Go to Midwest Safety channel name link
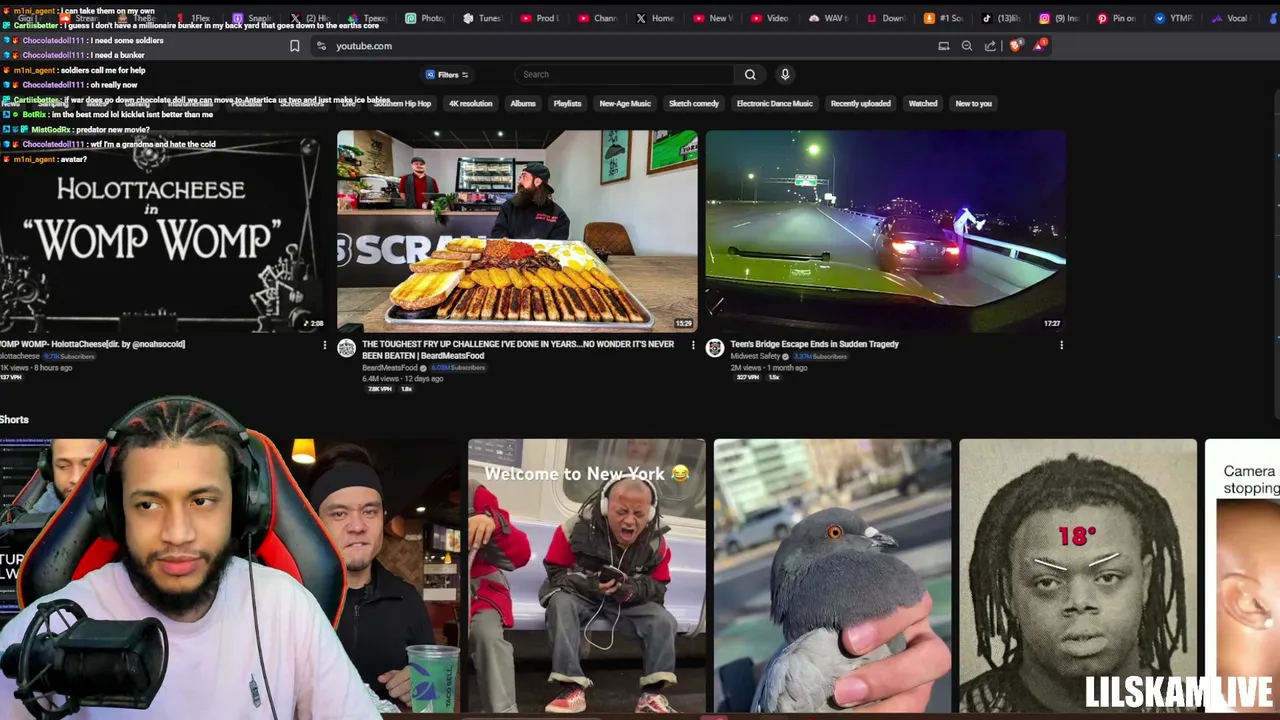1280x720 pixels. [757, 356]
